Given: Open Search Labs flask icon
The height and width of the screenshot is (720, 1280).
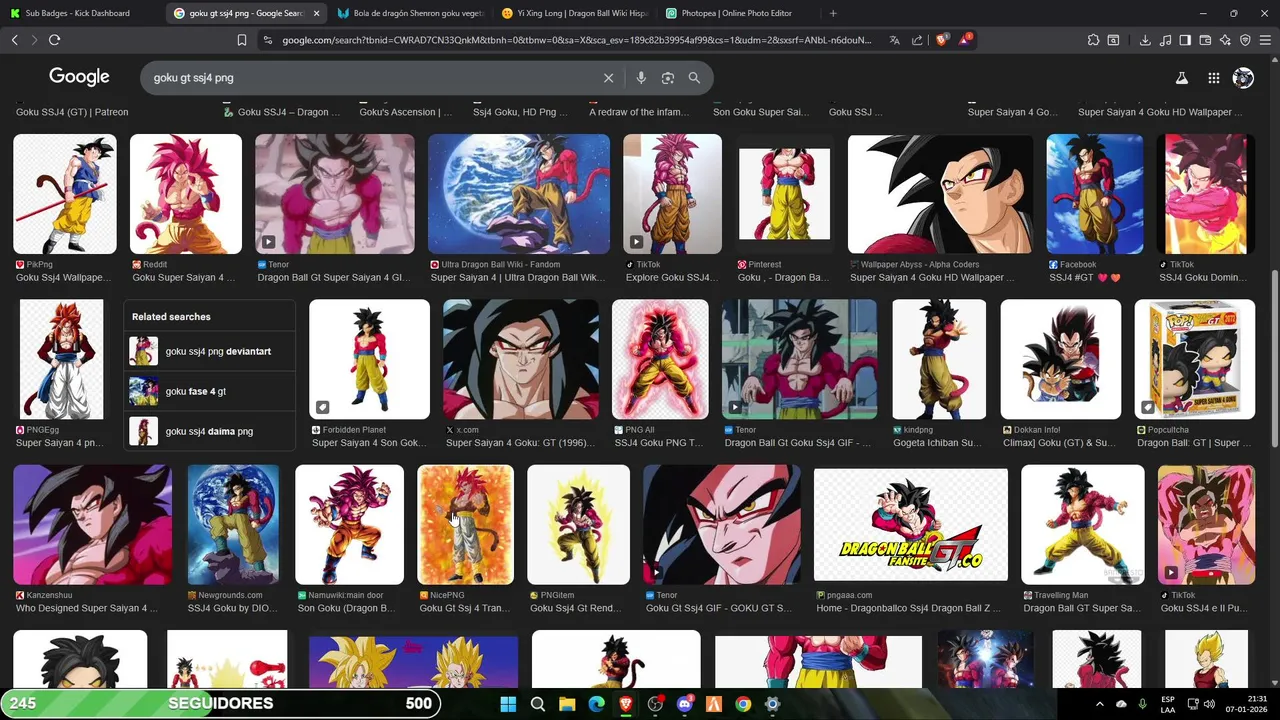Looking at the screenshot, I should (x=1181, y=78).
